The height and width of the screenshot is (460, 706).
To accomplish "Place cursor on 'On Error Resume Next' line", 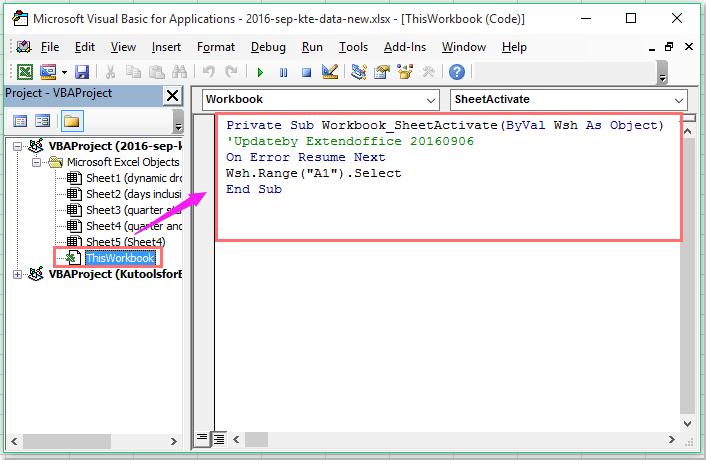I will [306, 157].
